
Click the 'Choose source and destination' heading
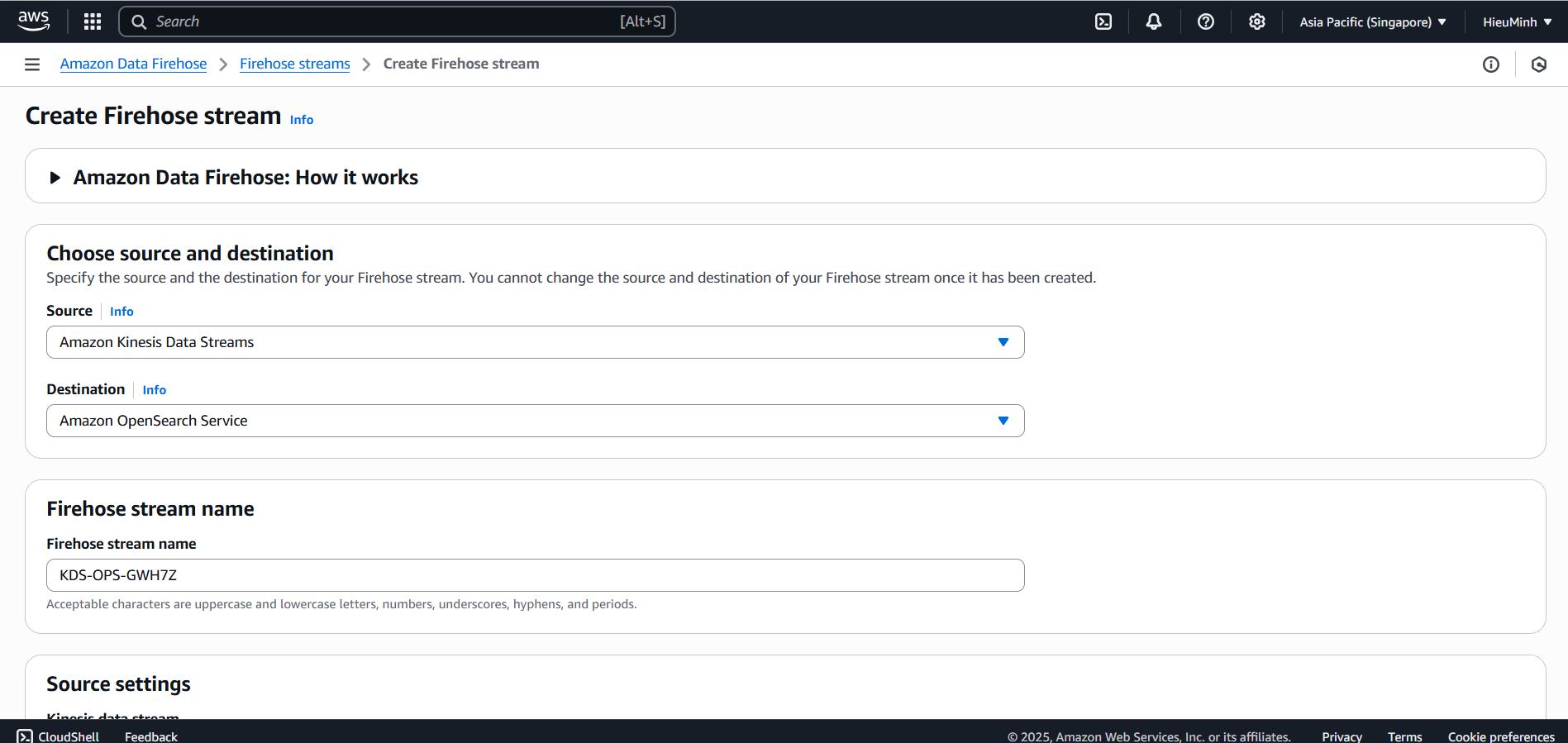pos(190,253)
